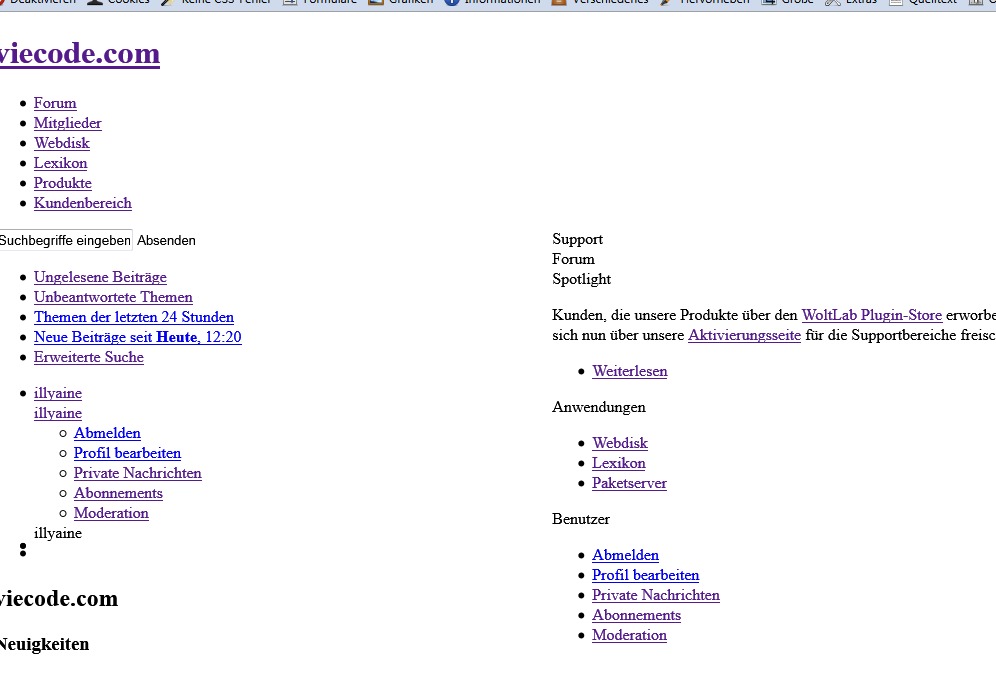This screenshot has width=996, height=688.
Task: Open Neue Beiträge seit Heute link
Action: [x=137, y=337]
